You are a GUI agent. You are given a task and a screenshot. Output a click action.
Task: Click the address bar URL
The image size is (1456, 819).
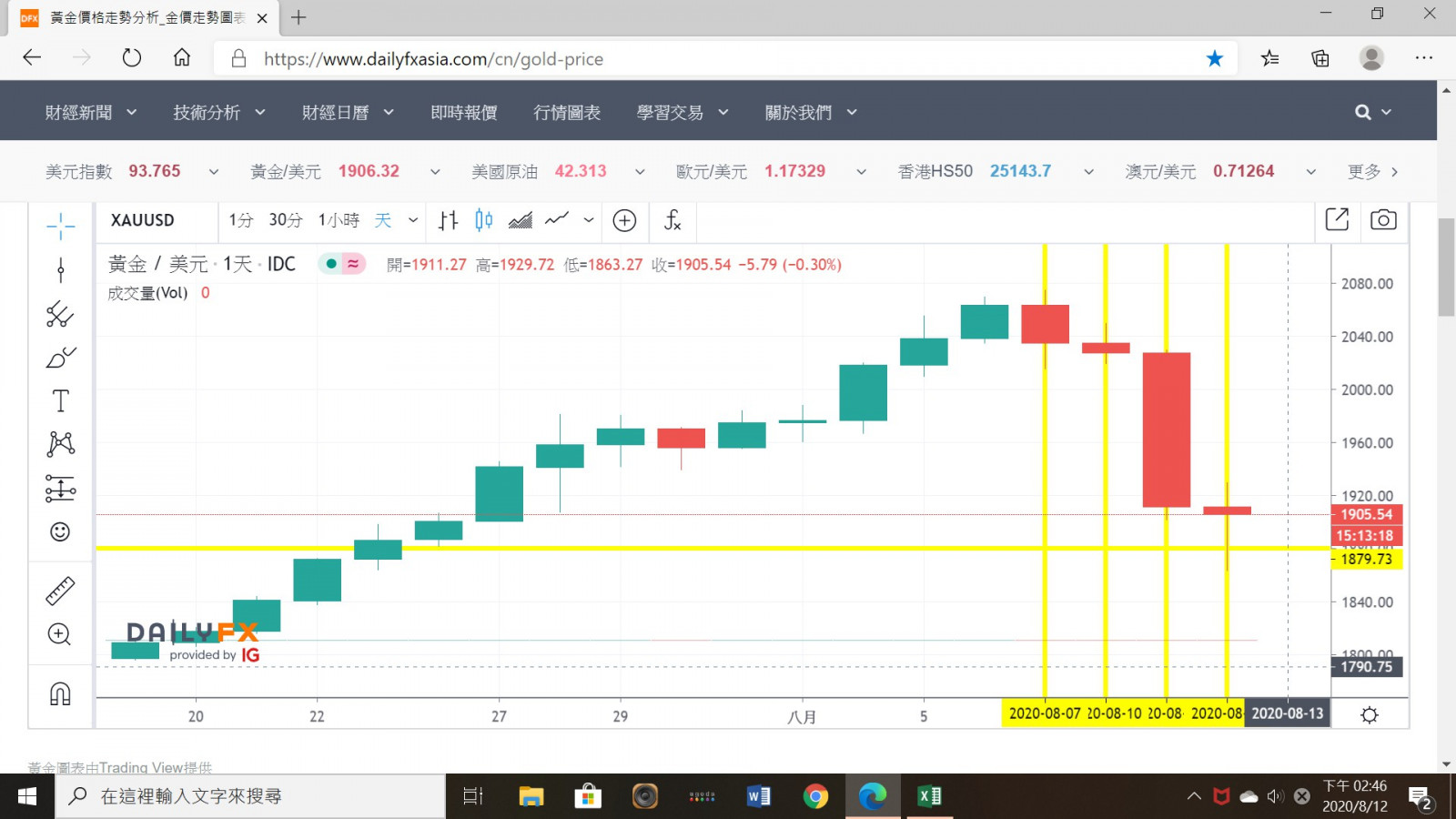433,59
